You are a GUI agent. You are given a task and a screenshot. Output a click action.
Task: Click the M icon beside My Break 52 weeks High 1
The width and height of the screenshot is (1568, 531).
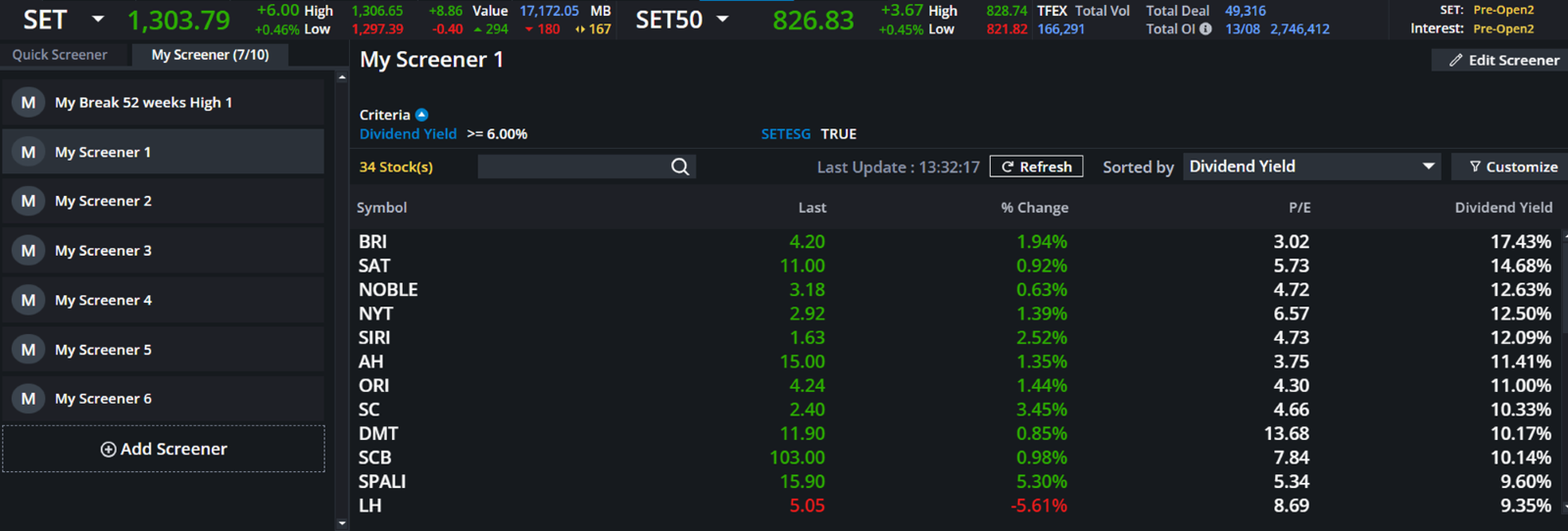point(28,103)
